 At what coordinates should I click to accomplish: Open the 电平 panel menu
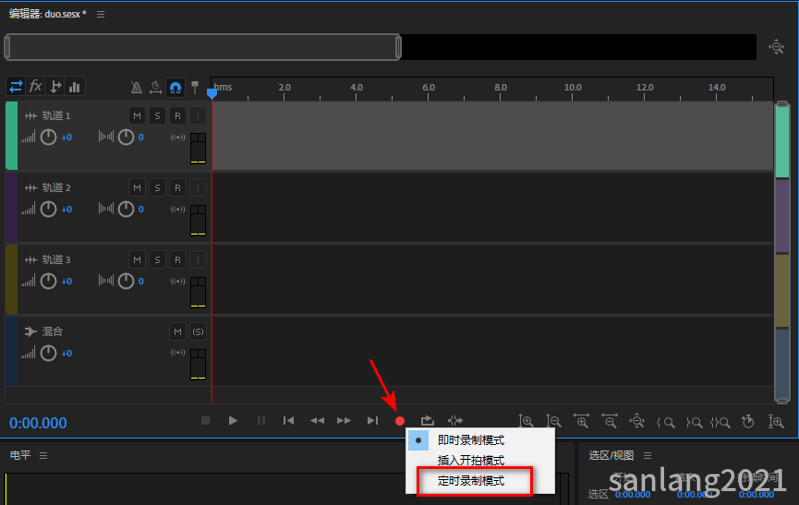point(43,456)
